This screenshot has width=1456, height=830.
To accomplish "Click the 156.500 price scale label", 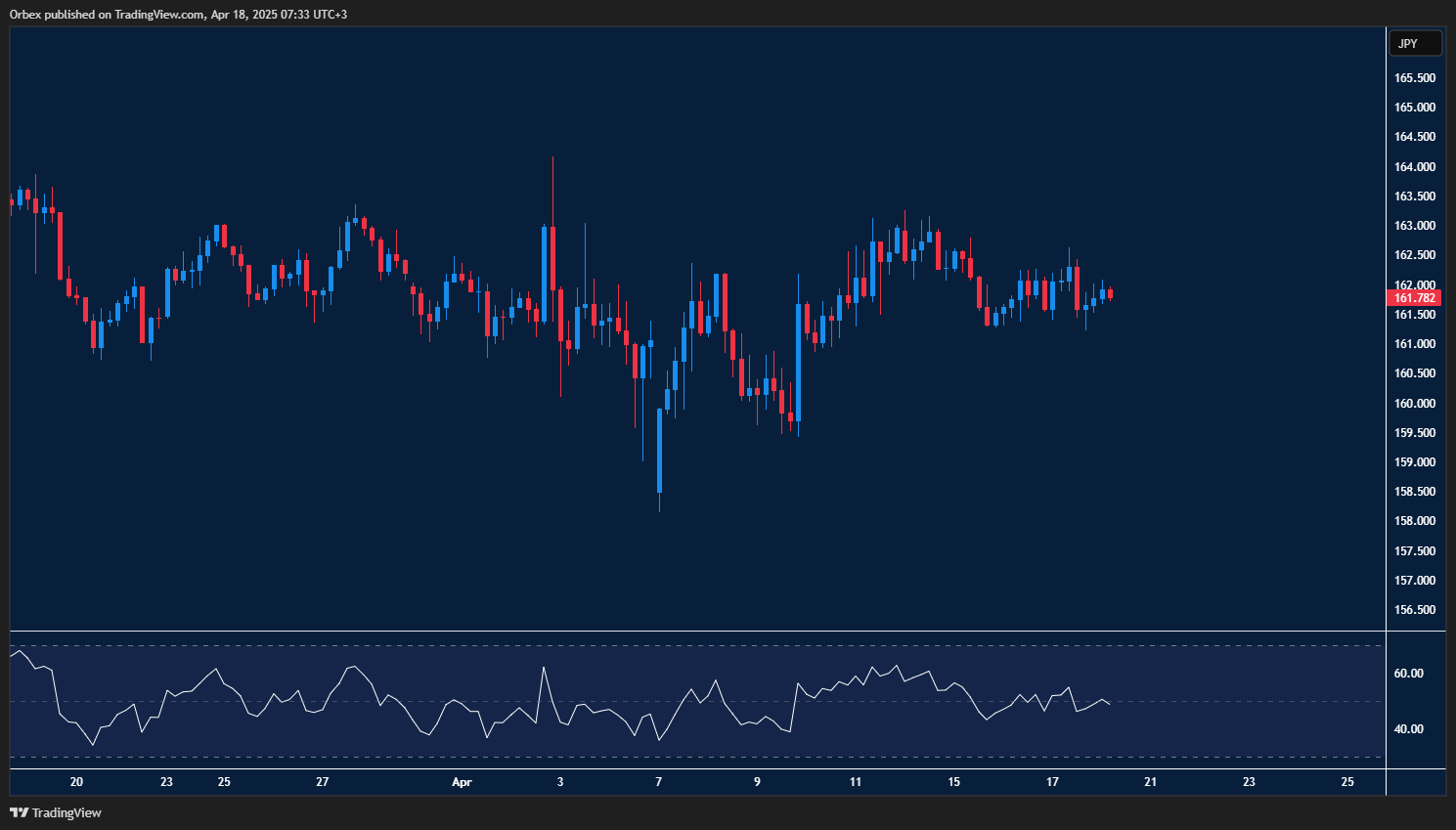I will click(x=1414, y=610).
